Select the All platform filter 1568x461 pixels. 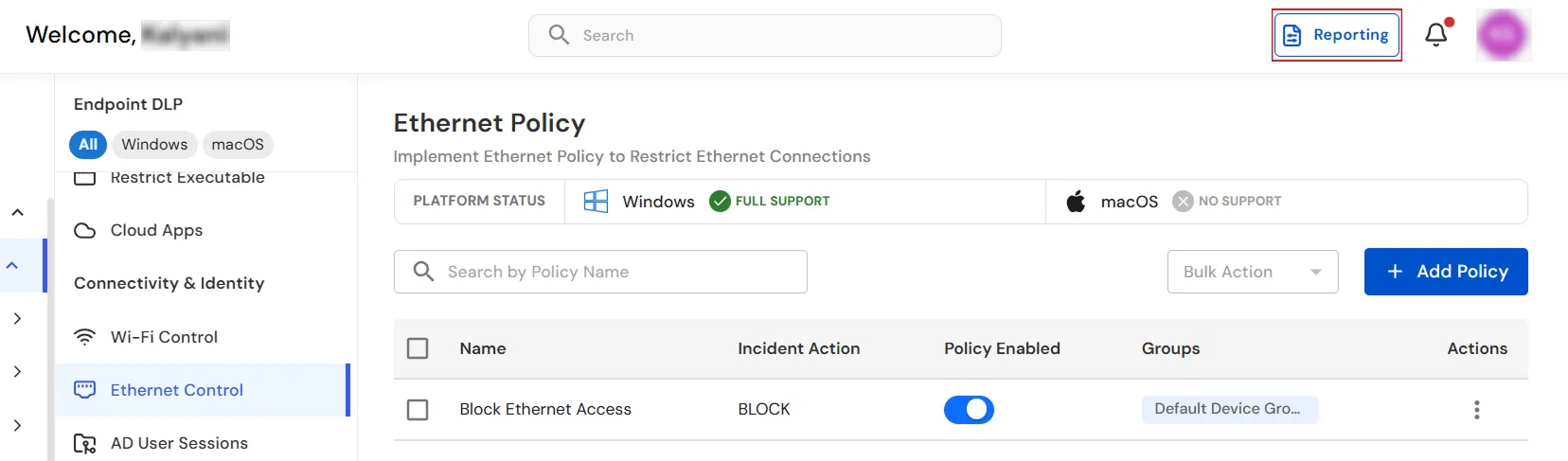(x=88, y=144)
